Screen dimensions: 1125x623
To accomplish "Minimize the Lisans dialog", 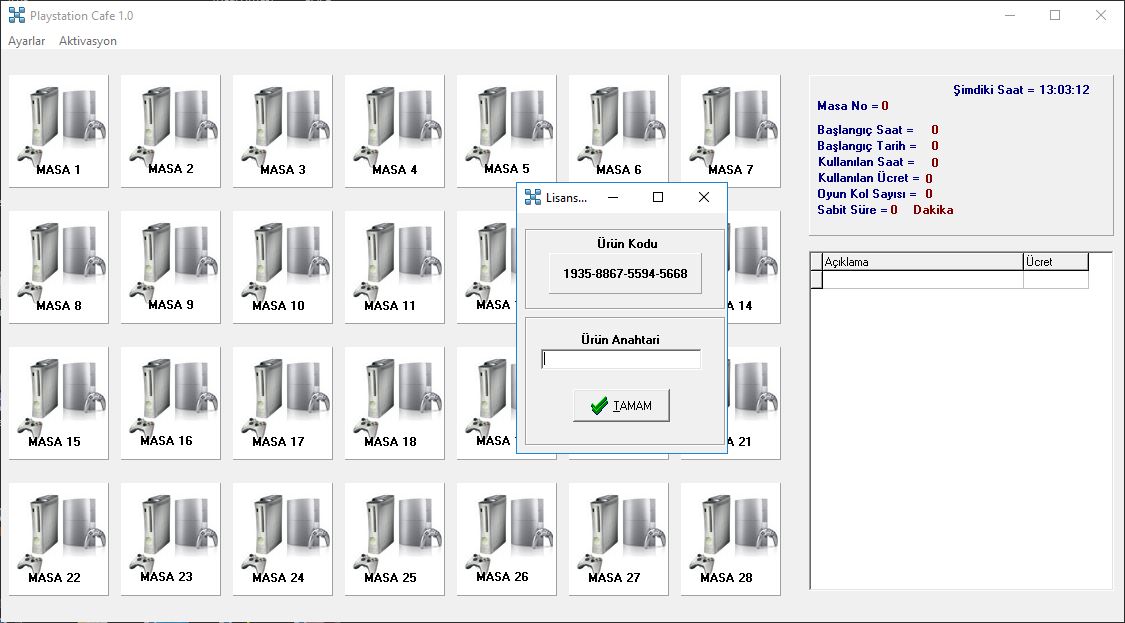I will [613, 197].
